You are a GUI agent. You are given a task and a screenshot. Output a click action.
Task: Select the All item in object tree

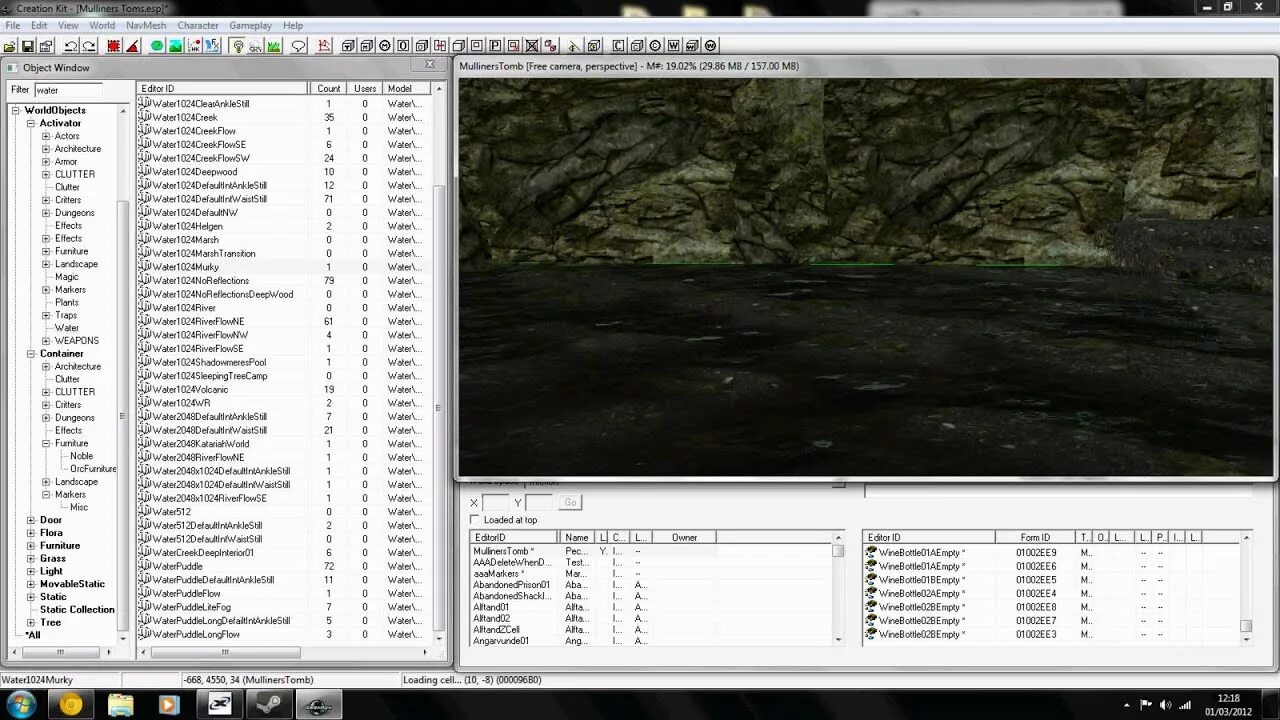[33, 635]
